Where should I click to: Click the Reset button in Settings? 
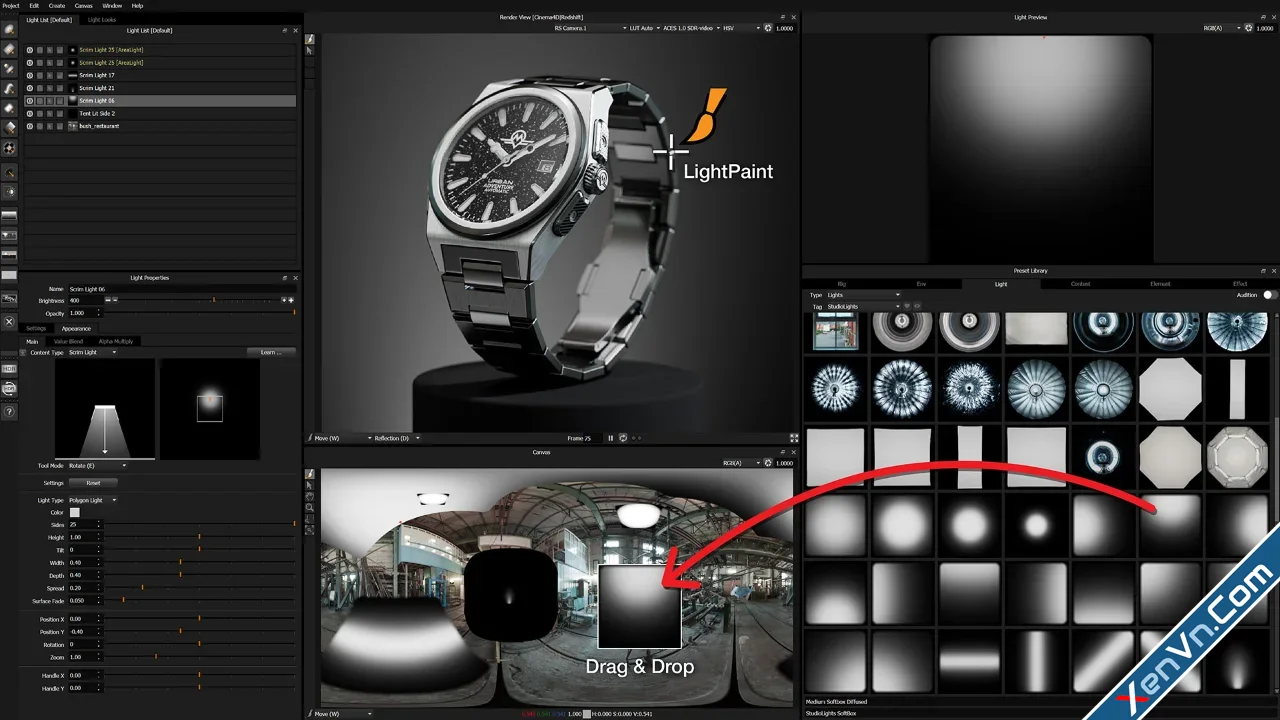tap(93, 483)
